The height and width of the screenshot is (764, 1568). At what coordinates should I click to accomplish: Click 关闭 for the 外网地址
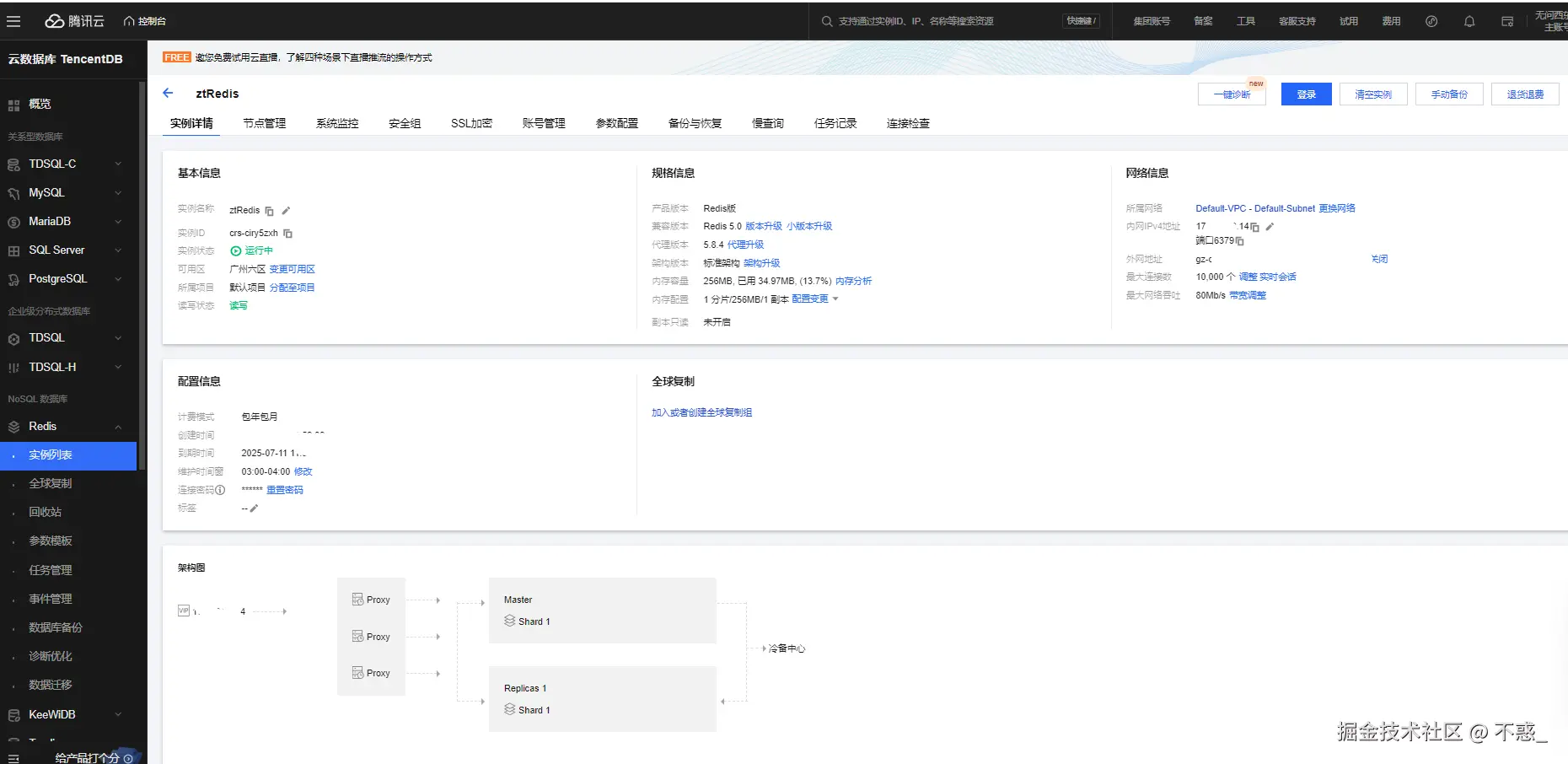tap(1379, 259)
